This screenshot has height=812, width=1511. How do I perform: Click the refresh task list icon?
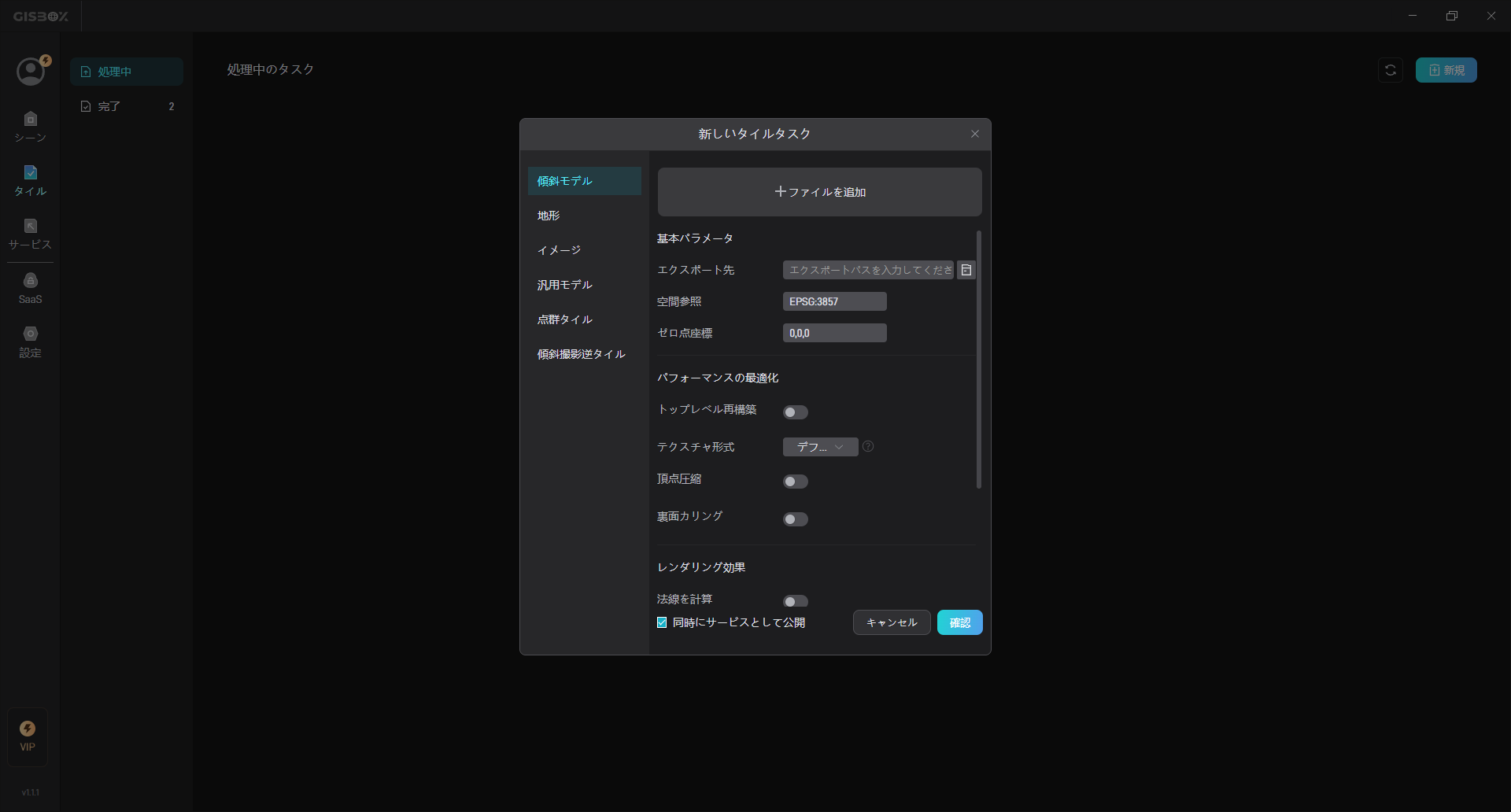point(1391,70)
